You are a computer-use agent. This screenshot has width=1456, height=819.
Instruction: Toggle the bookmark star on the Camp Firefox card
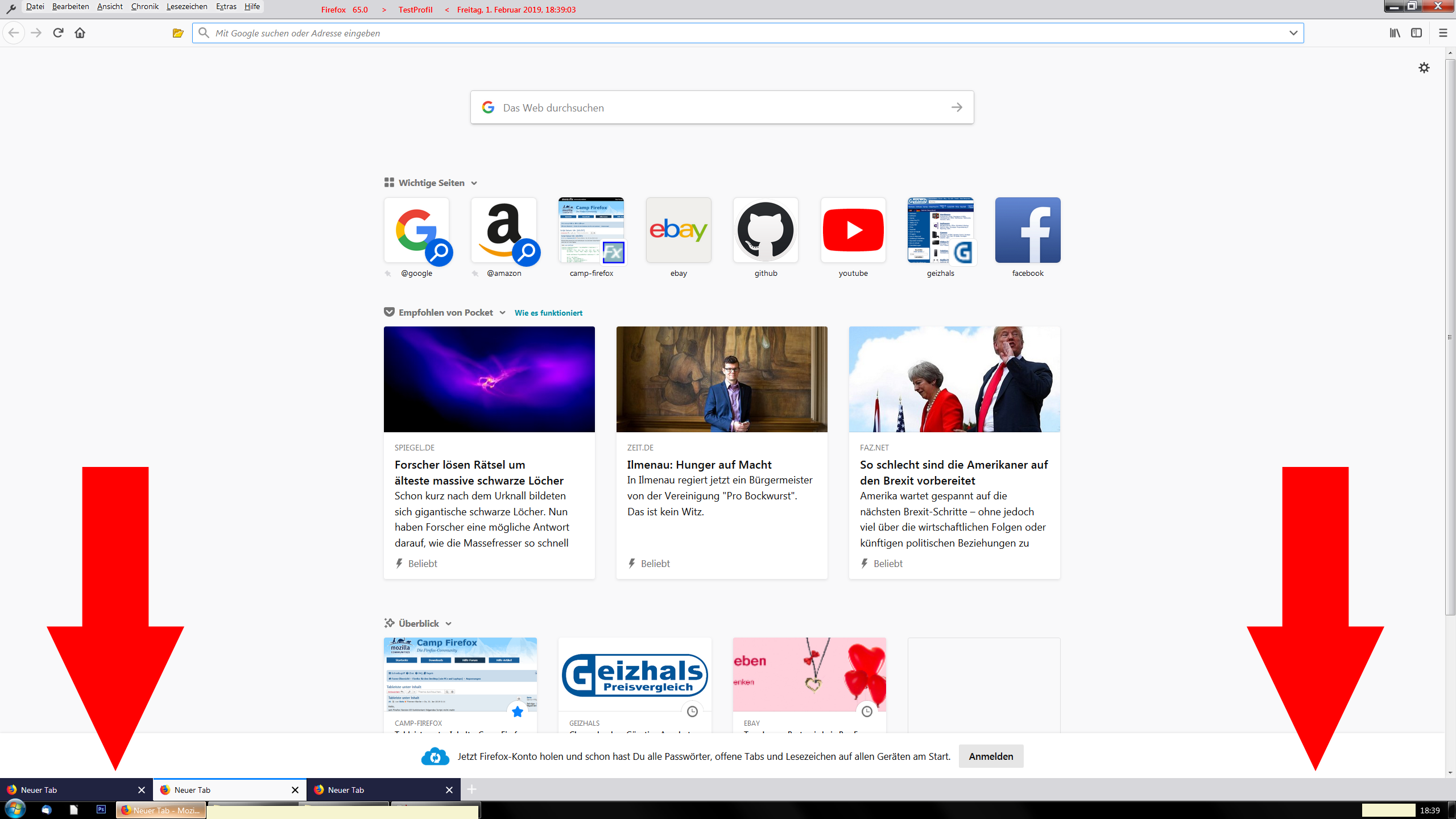tap(517, 712)
